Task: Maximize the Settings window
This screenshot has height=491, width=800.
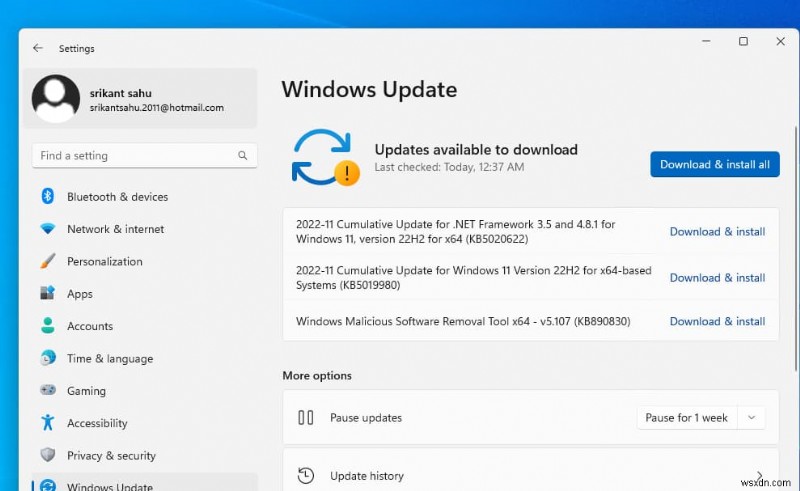Action: point(743,41)
